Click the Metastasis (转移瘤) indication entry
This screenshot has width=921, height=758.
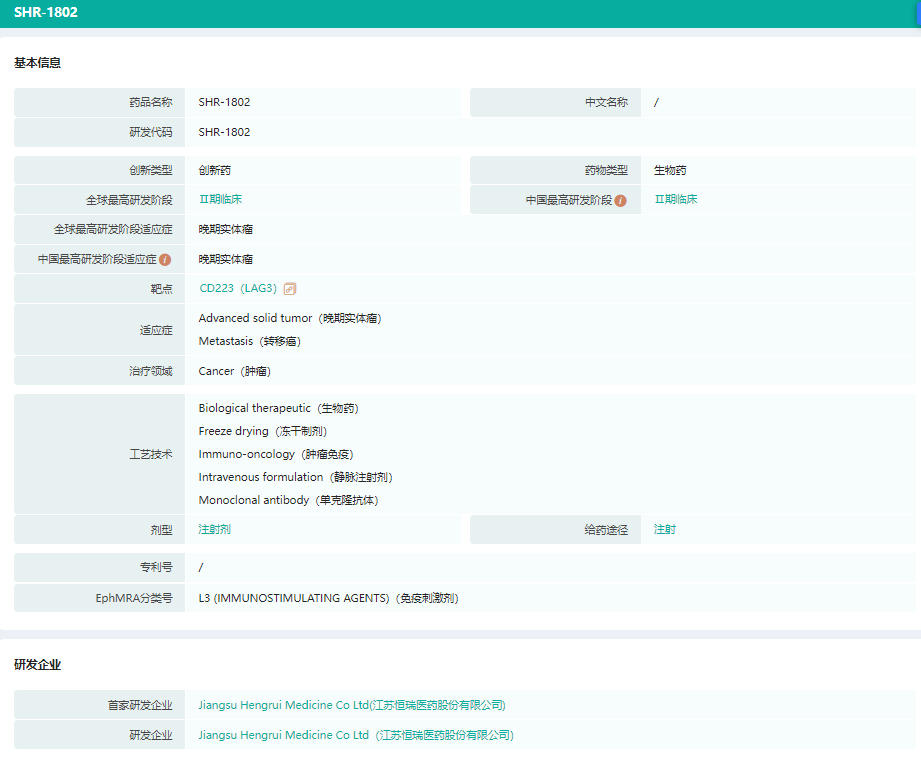[249, 341]
